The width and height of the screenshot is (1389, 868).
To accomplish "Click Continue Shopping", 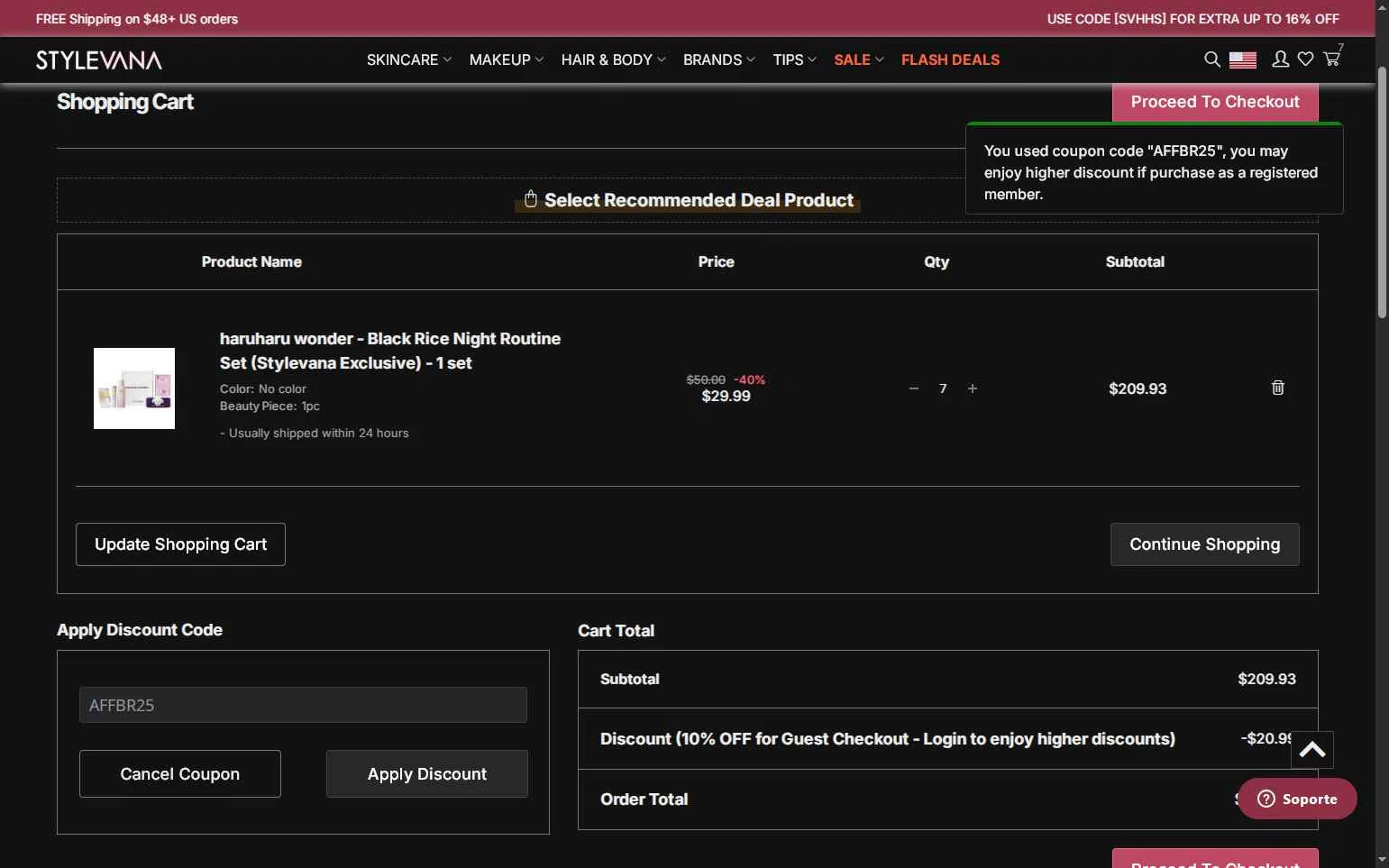I will pyautogui.click(x=1205, y=544).
